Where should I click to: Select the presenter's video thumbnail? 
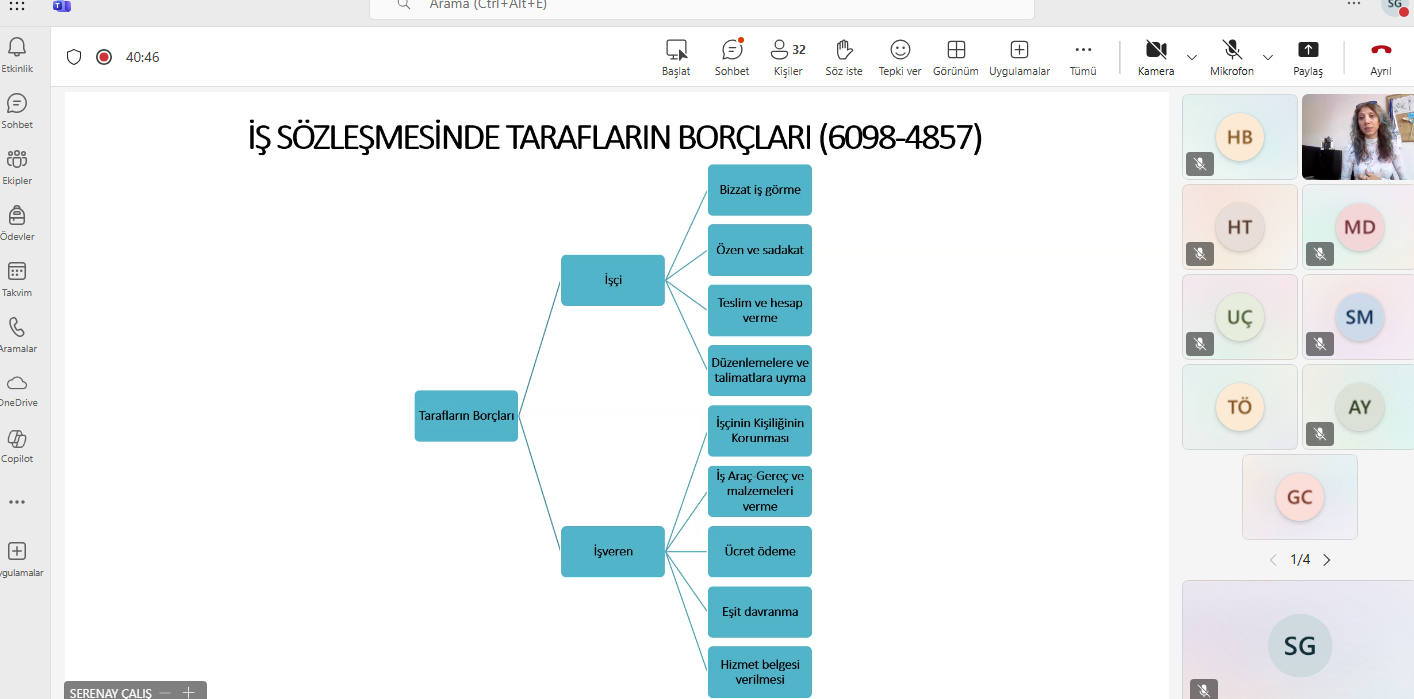point(1357,137)
